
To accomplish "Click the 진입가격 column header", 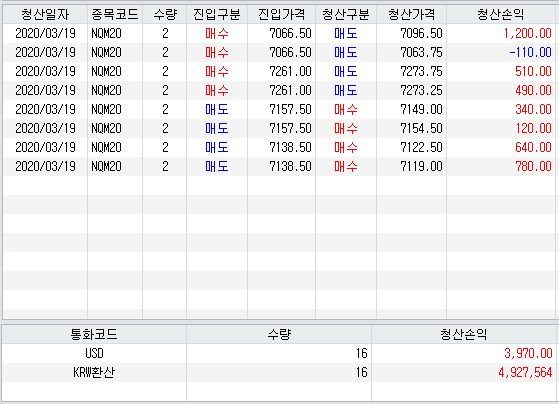I will click(281, 15).
